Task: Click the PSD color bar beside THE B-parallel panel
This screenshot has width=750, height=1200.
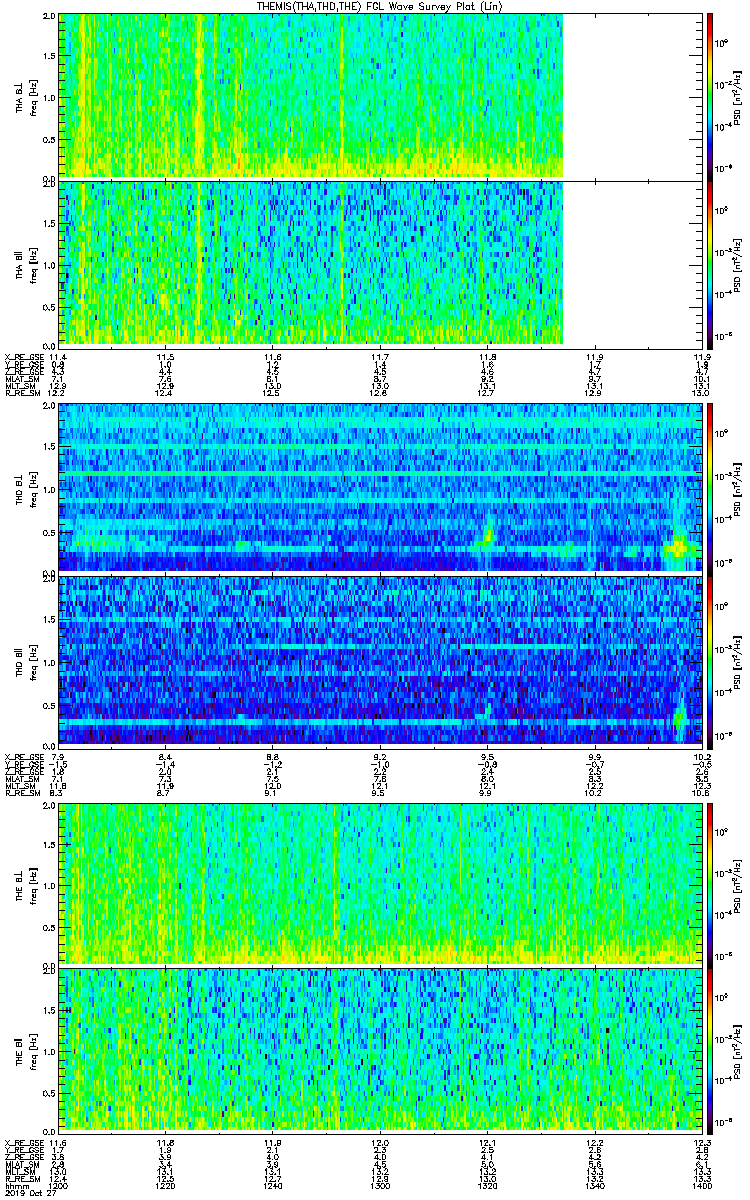Action: click(x=710, y=1050)
